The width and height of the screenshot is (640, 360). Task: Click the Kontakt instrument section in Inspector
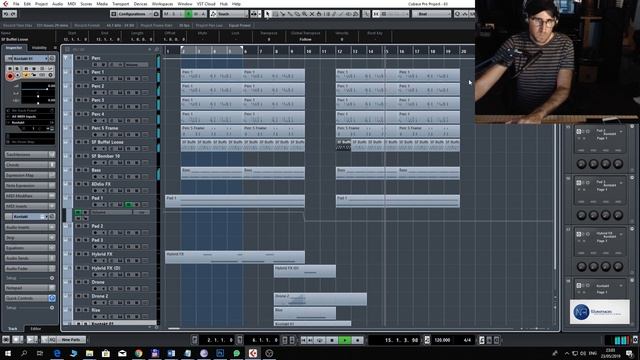30,217
